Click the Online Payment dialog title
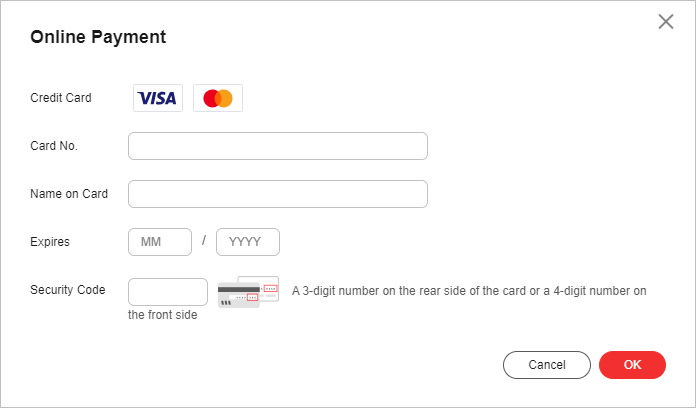 pos(98,37)
